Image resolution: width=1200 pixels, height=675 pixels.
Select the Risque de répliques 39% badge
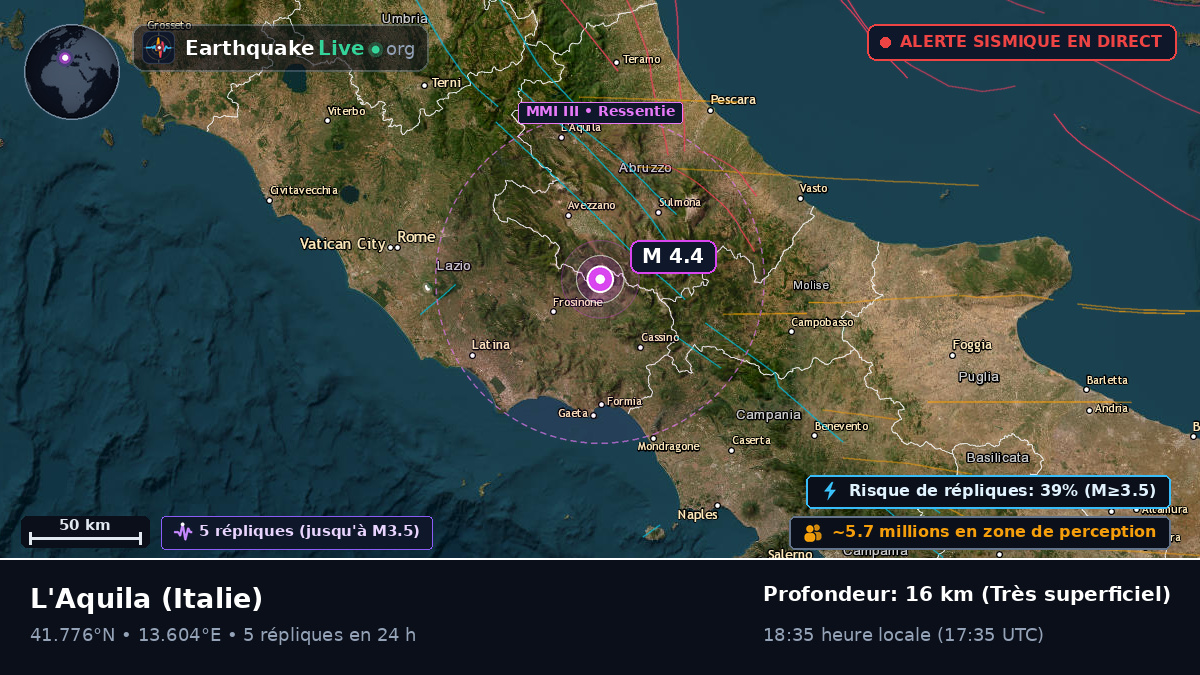coord(988,491)
